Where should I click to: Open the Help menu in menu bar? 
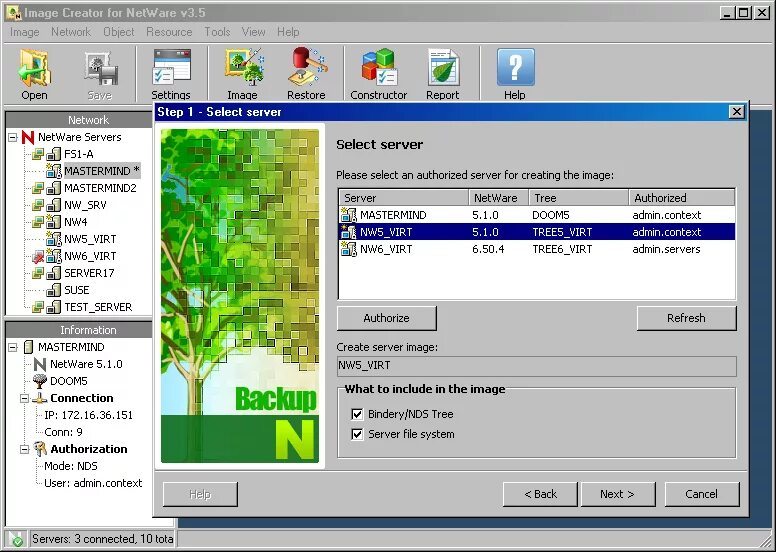coord(288,32)
